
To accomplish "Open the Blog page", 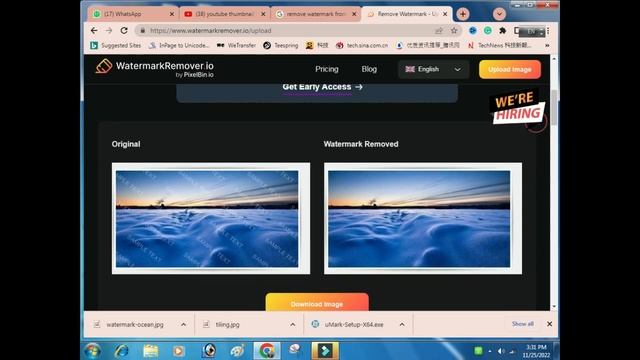I will 369,69.
